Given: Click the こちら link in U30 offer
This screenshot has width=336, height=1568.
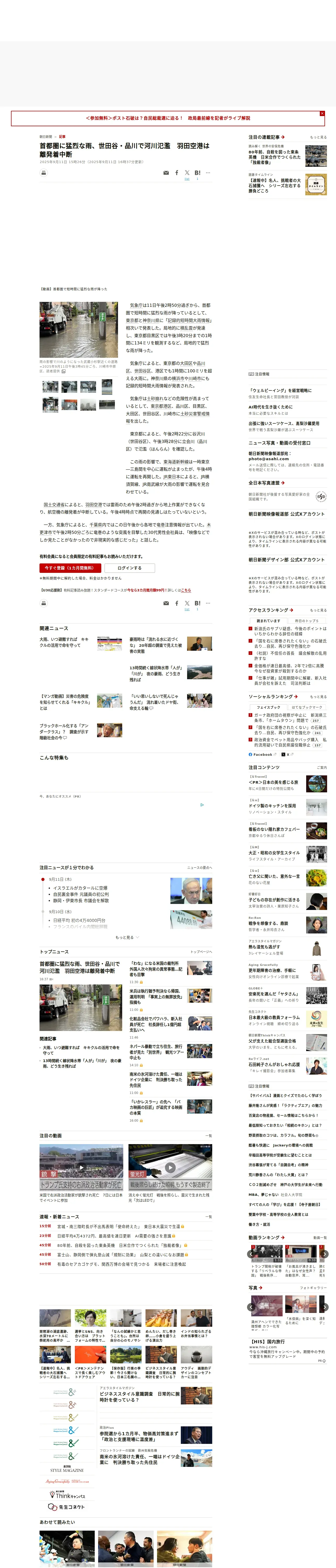Looking at the screenshot, I should point(186,590).
